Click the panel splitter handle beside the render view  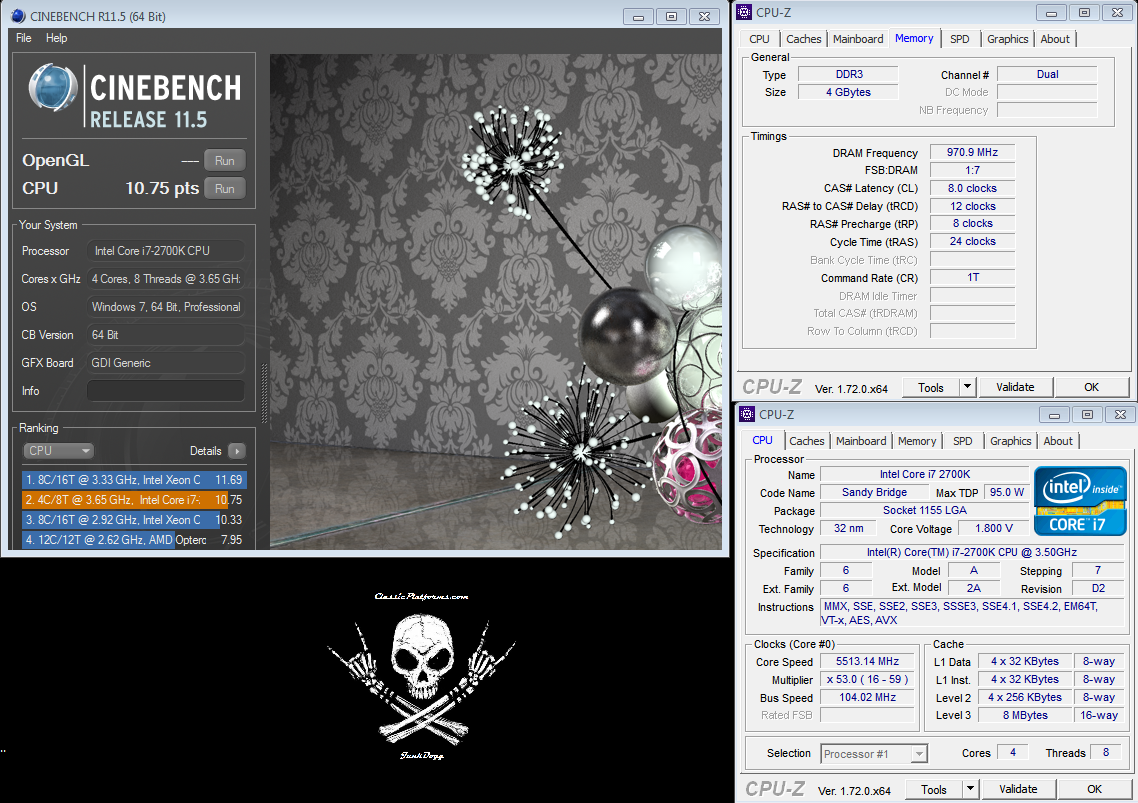pyautogui.click(x=264, y=393)
